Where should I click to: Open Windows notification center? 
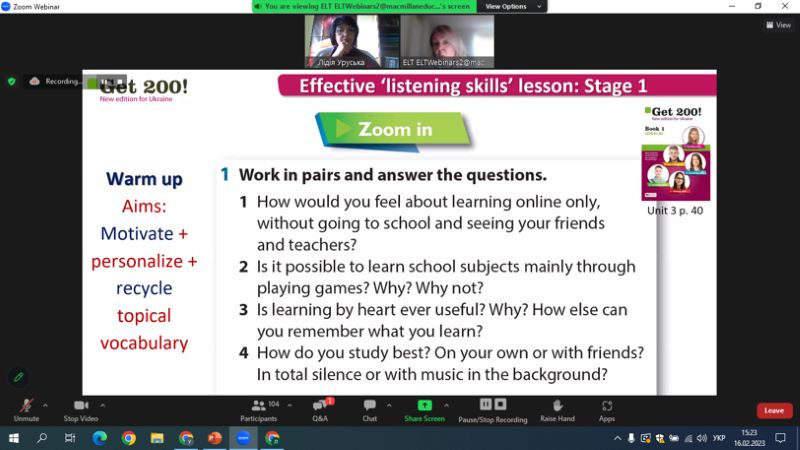pyautogui.click(x=780, y=438)
